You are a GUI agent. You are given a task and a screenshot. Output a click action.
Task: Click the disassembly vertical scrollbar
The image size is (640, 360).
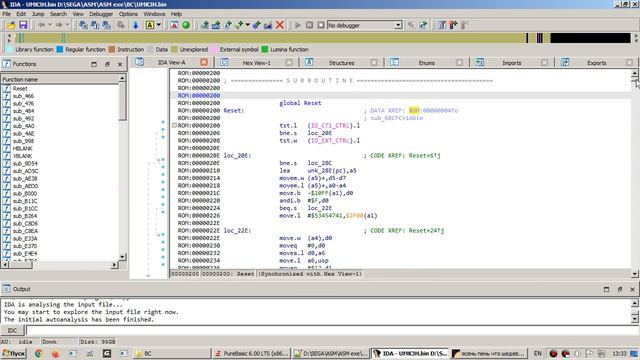pos(635,173)
